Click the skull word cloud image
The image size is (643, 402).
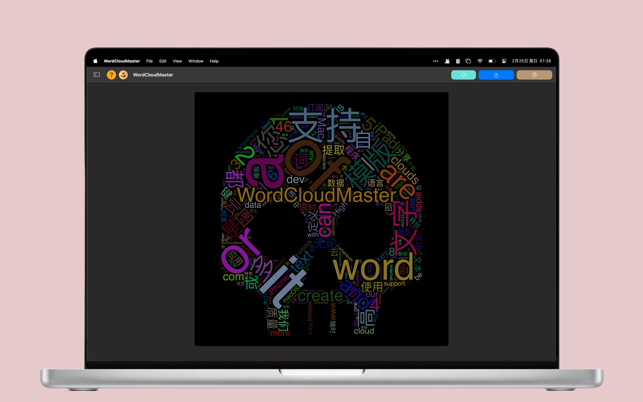point(321,219)
